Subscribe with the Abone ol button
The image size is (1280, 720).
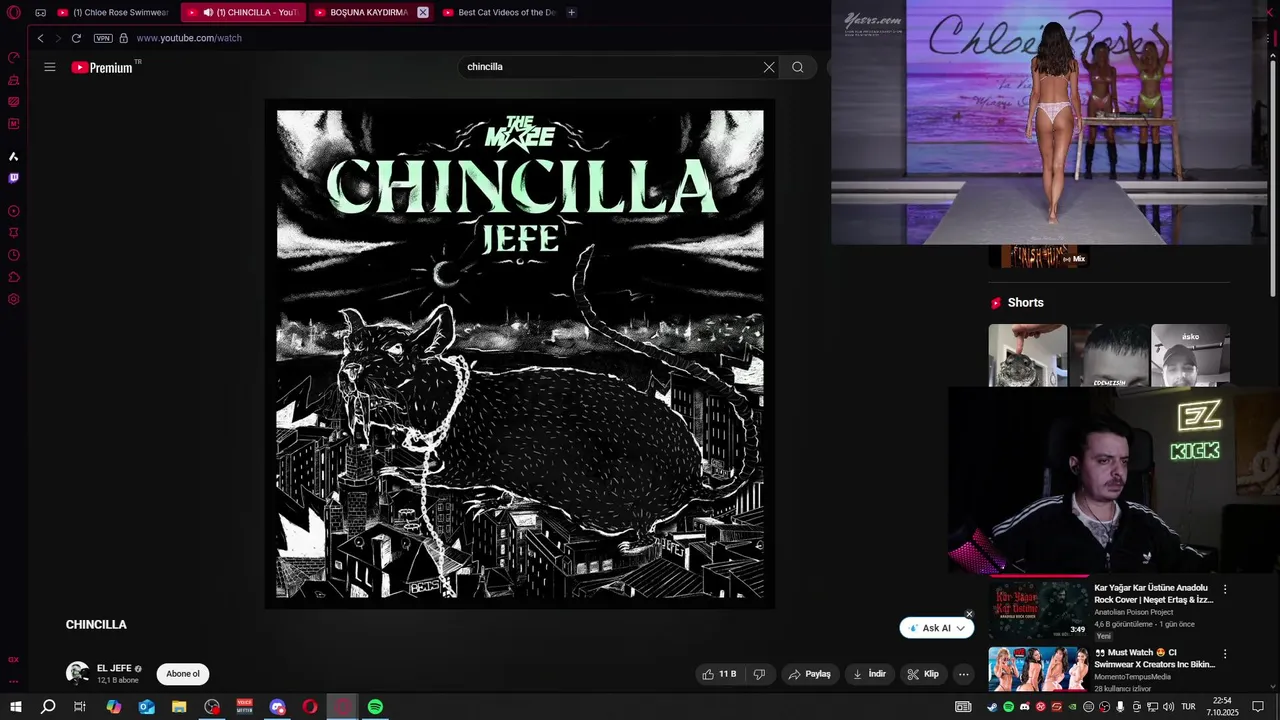(x=183, y=674)
